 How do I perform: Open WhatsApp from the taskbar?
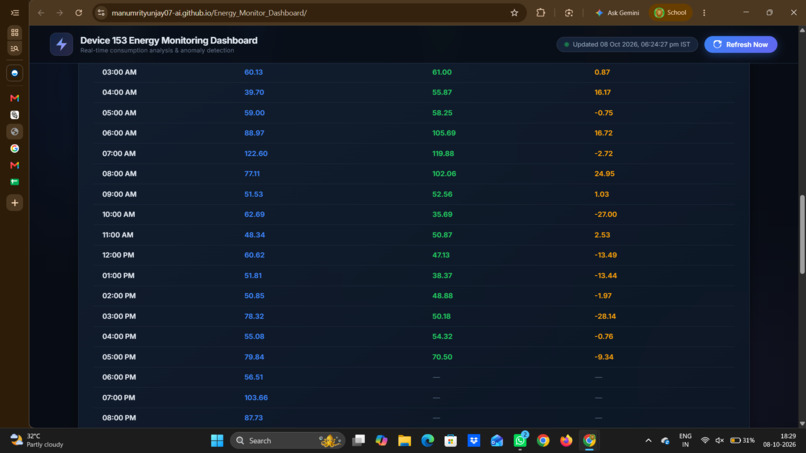(x=520, y=441)
